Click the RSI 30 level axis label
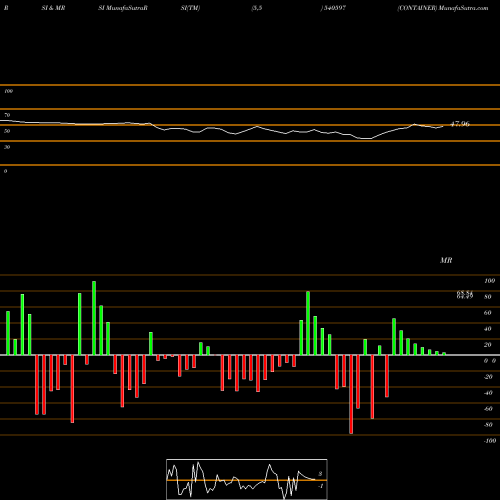The width and height of the screenshot is (500, 500). [x=7, y=147]
